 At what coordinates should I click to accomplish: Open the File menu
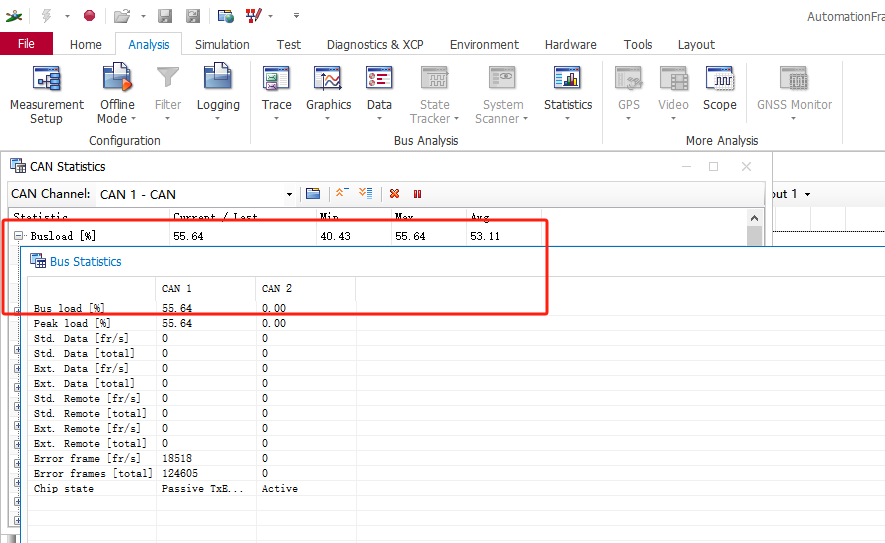[27, 43]
